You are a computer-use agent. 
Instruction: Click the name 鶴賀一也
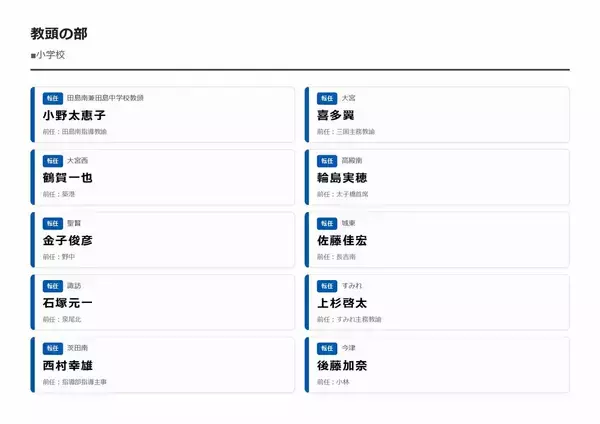[68, 178]
